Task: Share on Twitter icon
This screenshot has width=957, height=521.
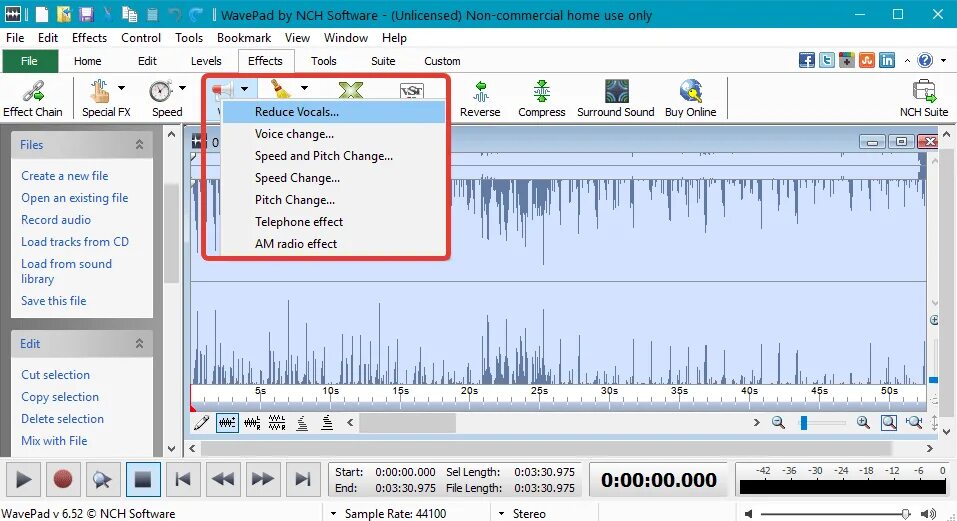Action: click(x=827, y=60)
